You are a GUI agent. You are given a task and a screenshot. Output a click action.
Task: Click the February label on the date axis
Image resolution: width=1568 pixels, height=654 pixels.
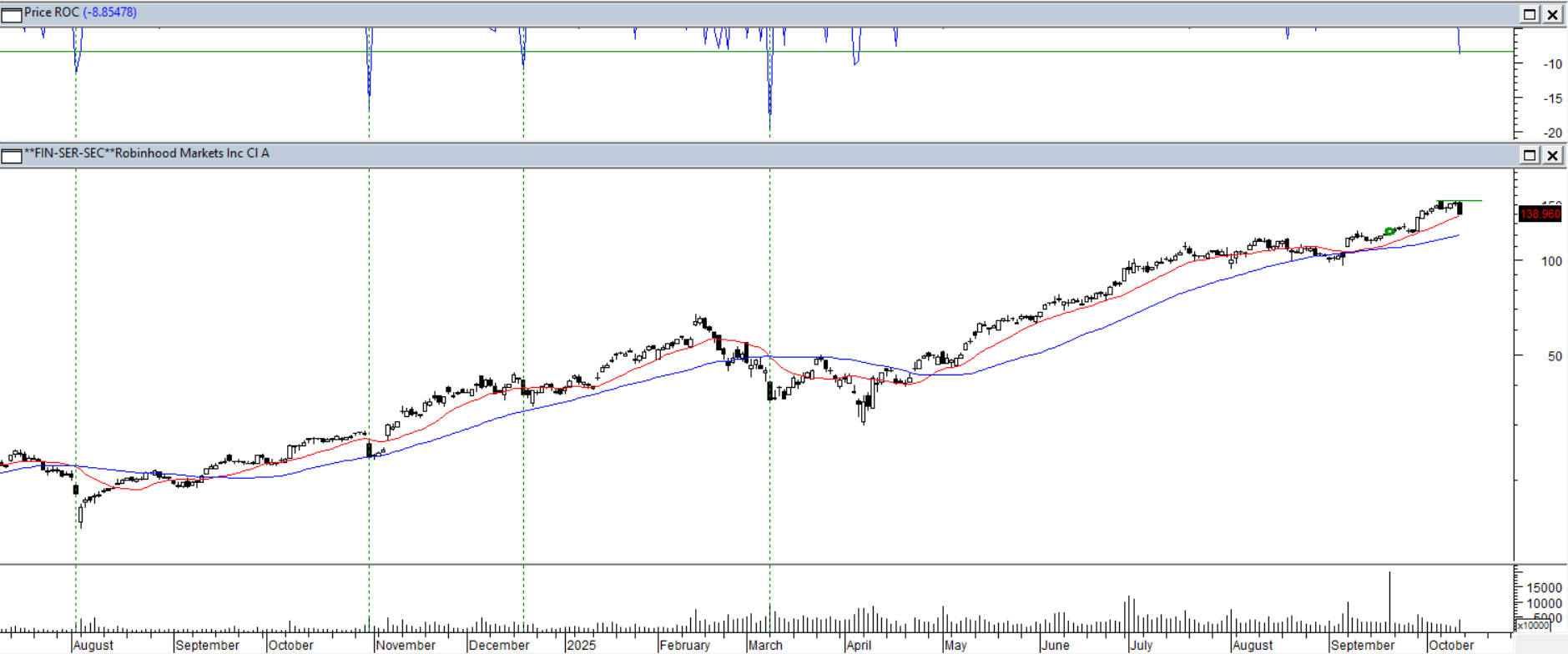pos(684,646)
